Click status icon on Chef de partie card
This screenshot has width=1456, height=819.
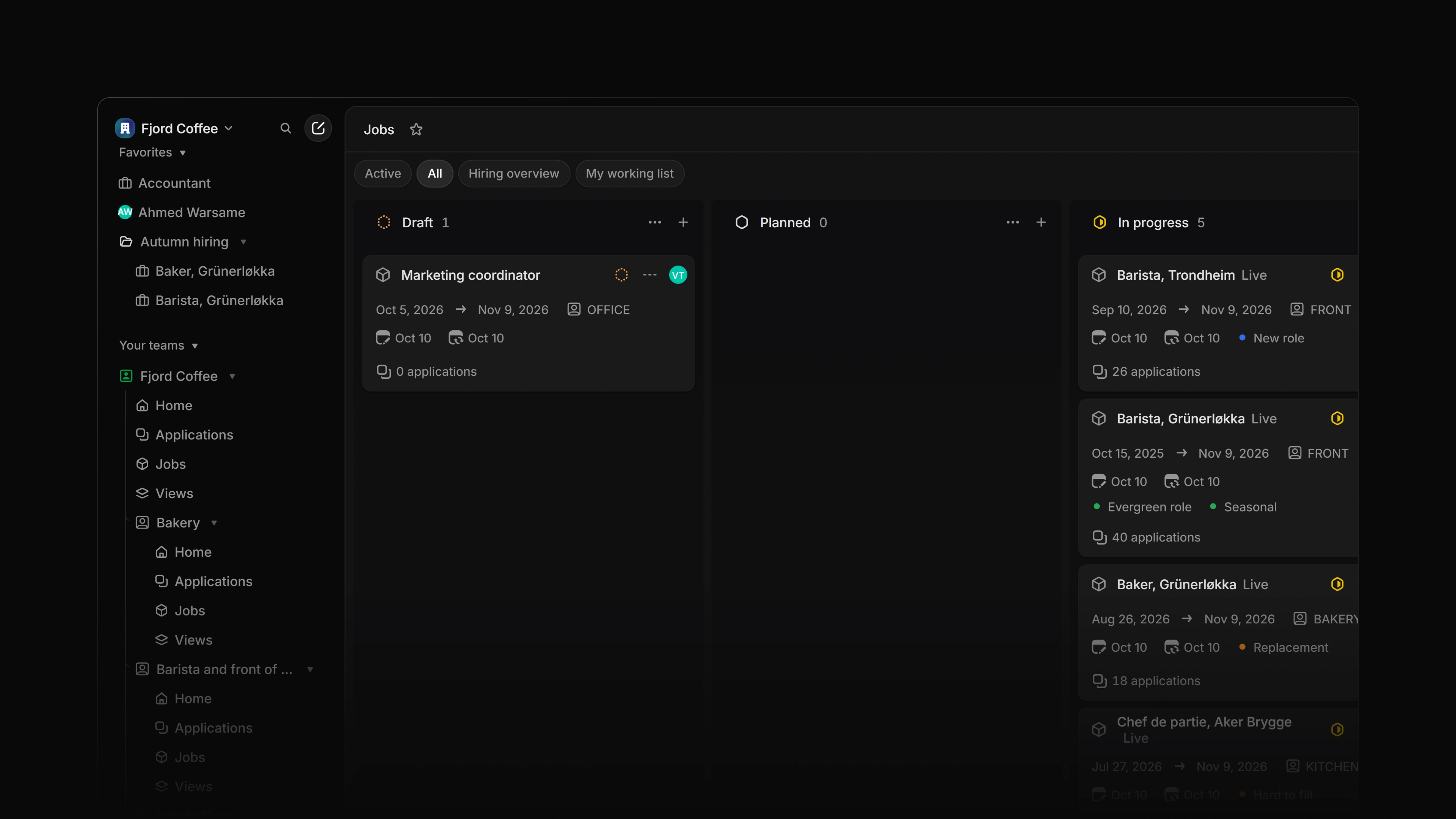pos(1337,730)
